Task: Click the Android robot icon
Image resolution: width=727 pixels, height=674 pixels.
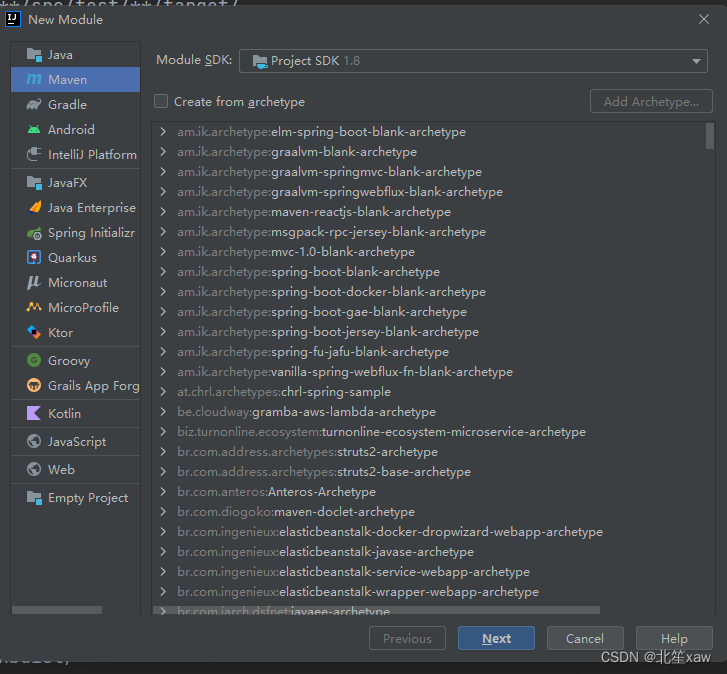Action: pyautogui.click(x=34, y=129)
